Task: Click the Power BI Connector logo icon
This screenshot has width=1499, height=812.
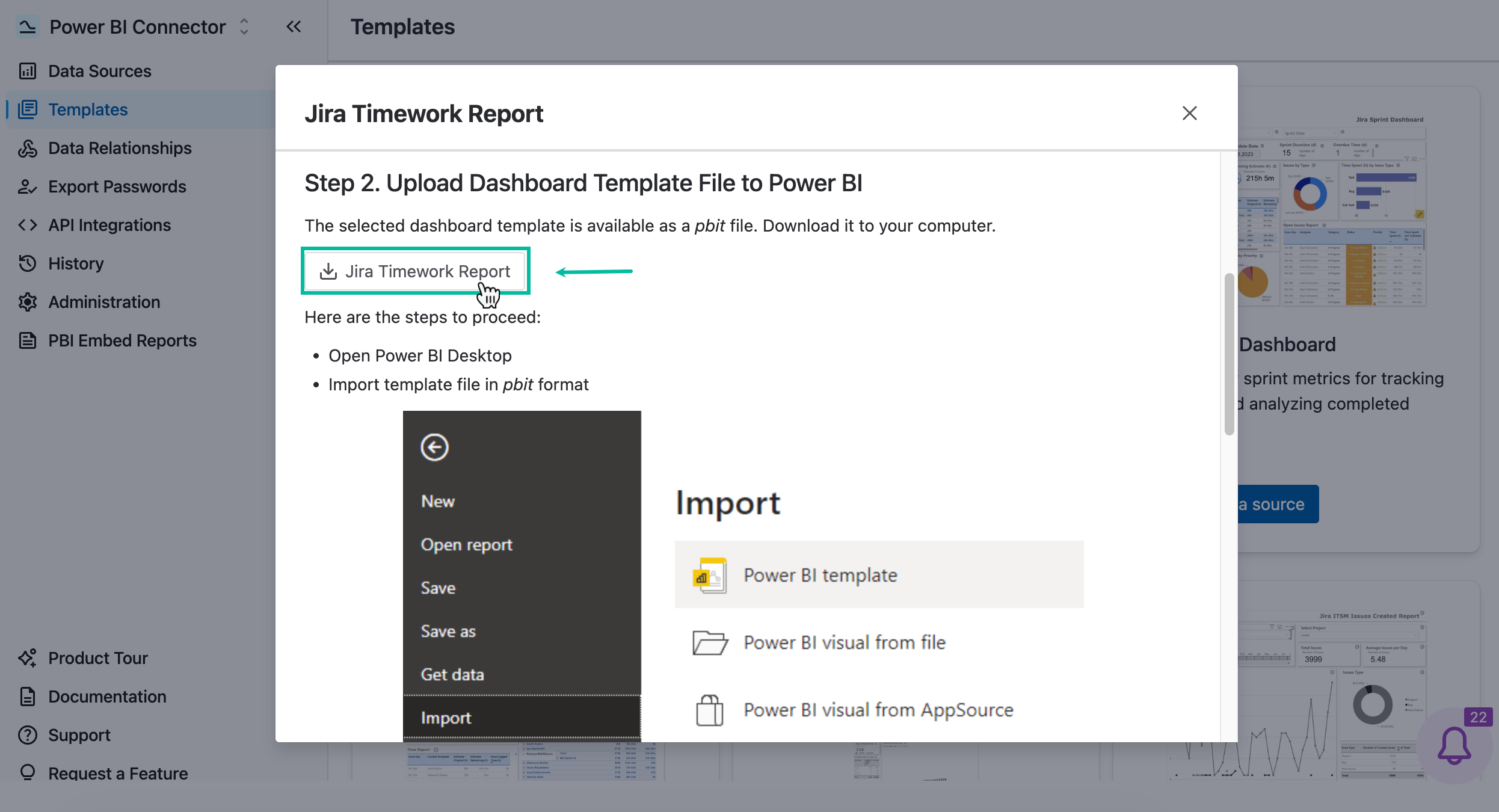Action: pyautogui.click(x=28, y=26)
